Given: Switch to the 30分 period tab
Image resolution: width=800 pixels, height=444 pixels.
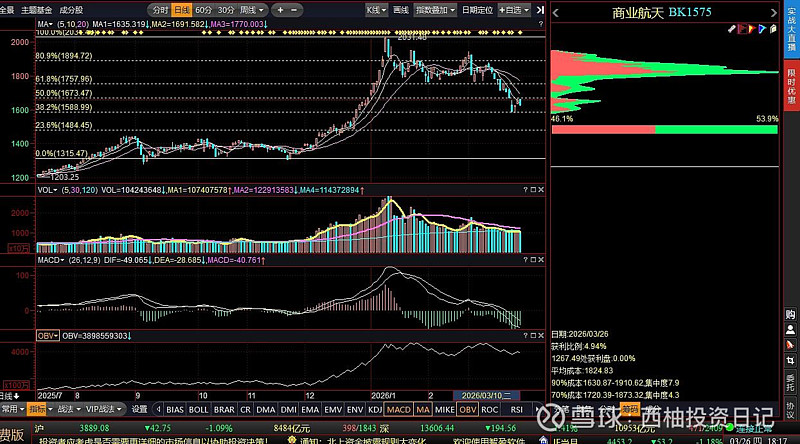Looking at the screenshot, I should (226, 10).
